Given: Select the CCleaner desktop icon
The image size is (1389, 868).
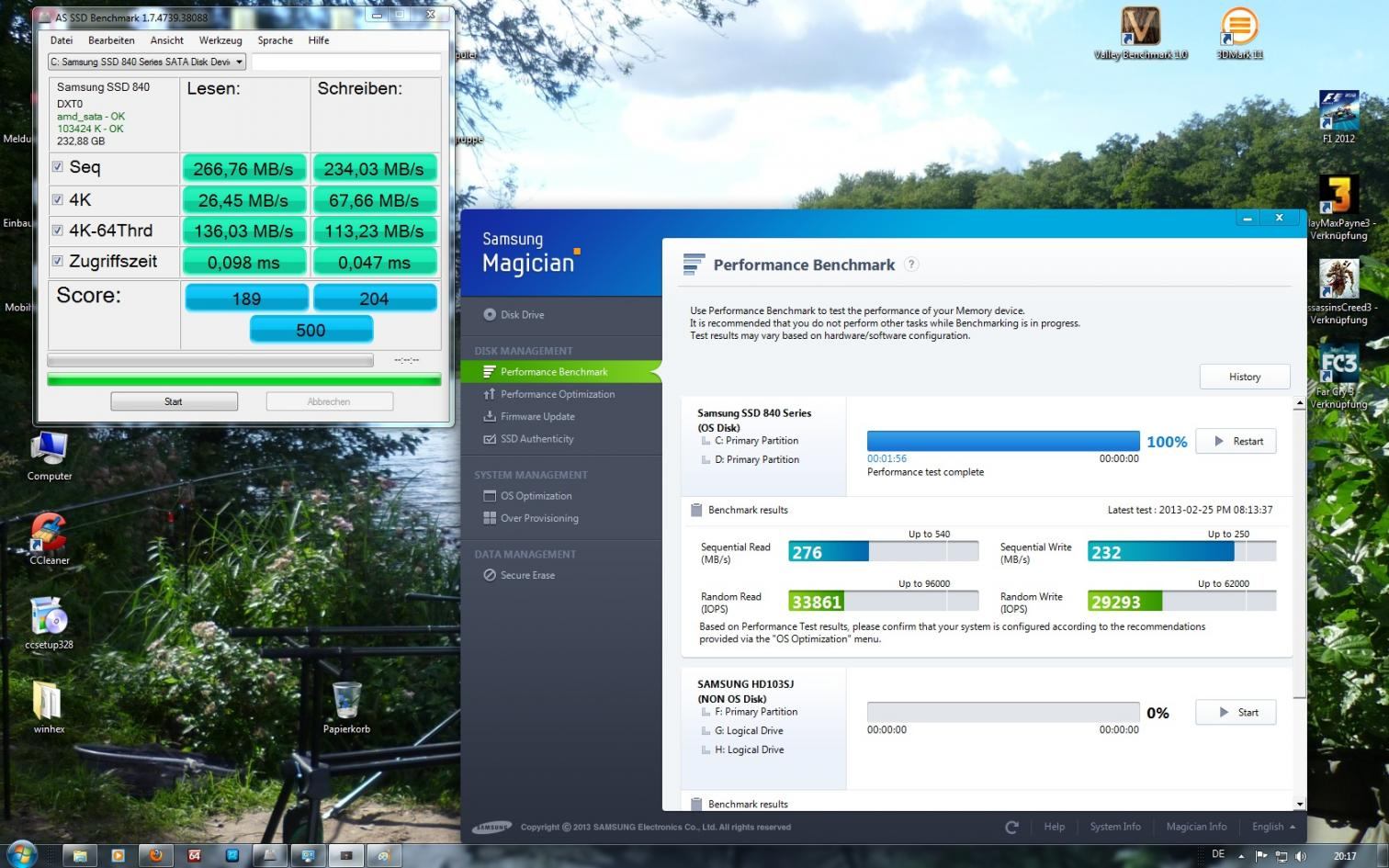Looking at the screenshot, I should click(x=49, y=538).
